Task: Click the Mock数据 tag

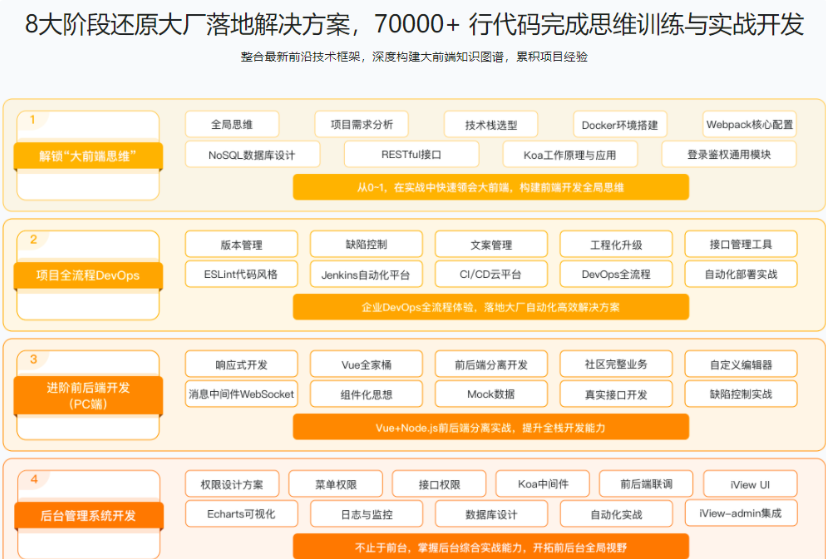Action: (490, 394)
